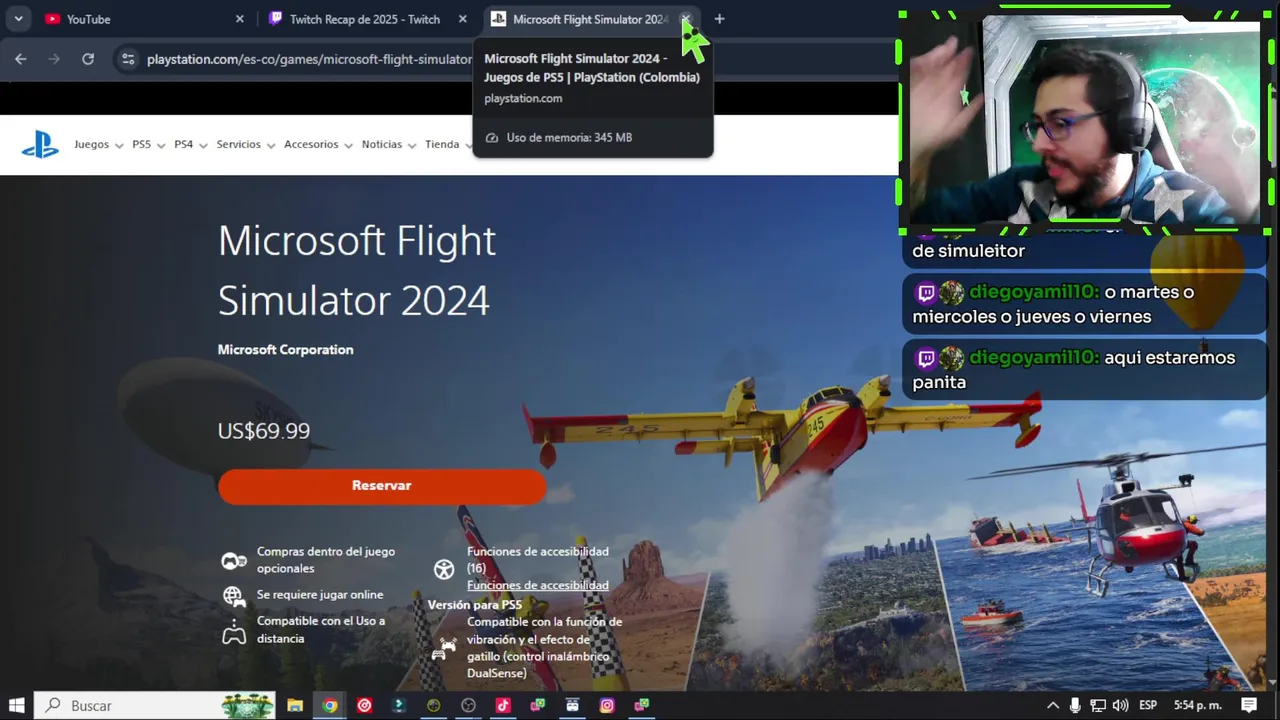Go forward in browser history
Image resolution: width=1280 pixels, height=720 pixels.
click(x=54, y=59)
